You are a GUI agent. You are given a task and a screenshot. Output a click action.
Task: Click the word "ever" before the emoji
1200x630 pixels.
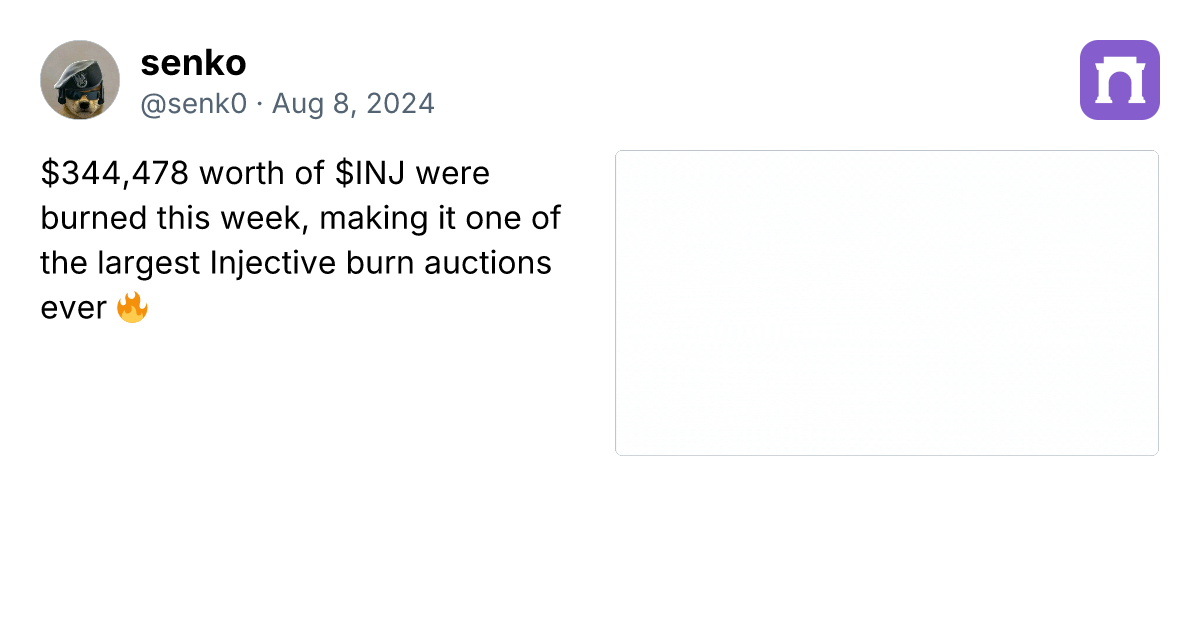(73, 308)
